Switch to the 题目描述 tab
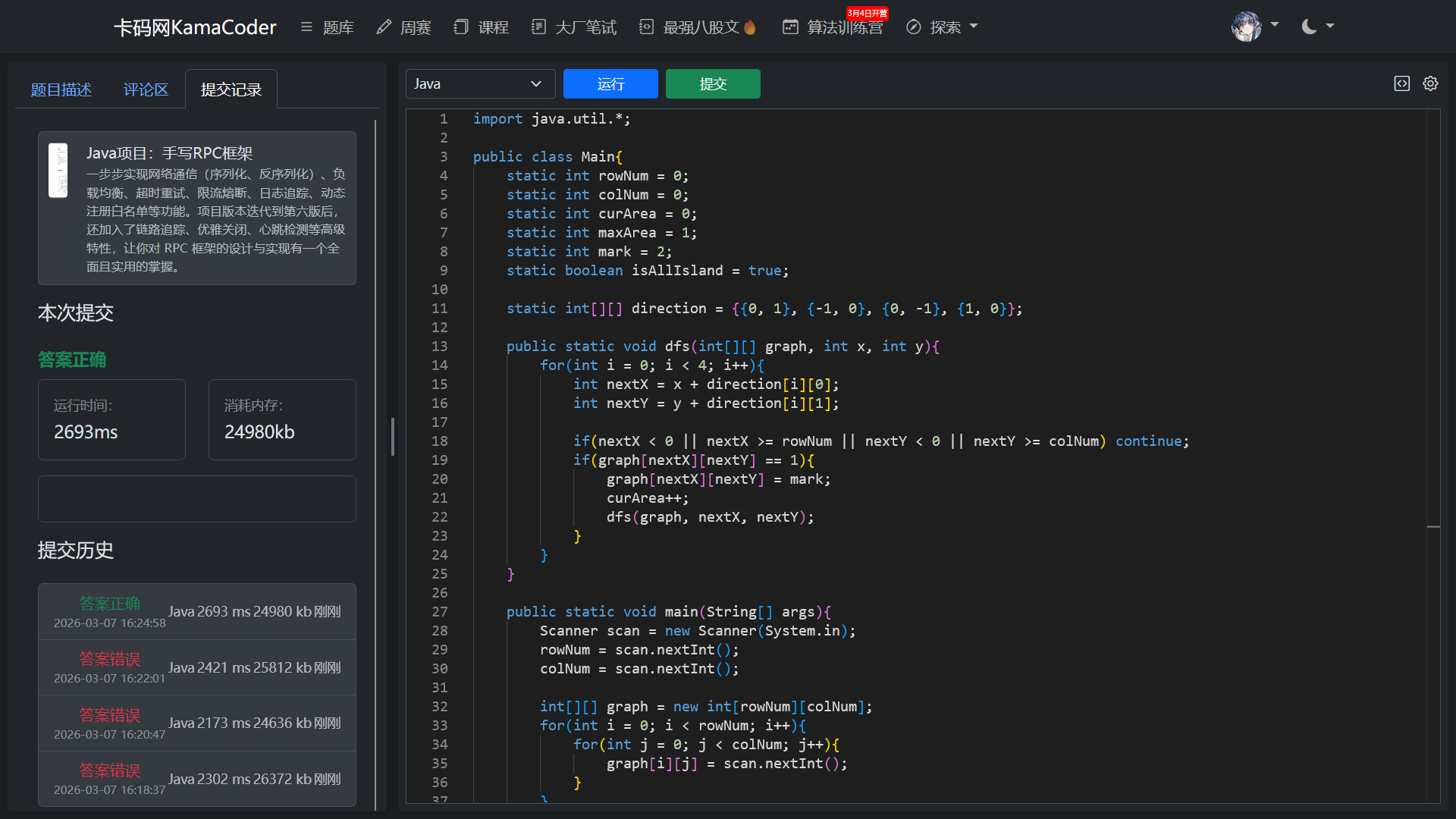 [x=61, y=89]
